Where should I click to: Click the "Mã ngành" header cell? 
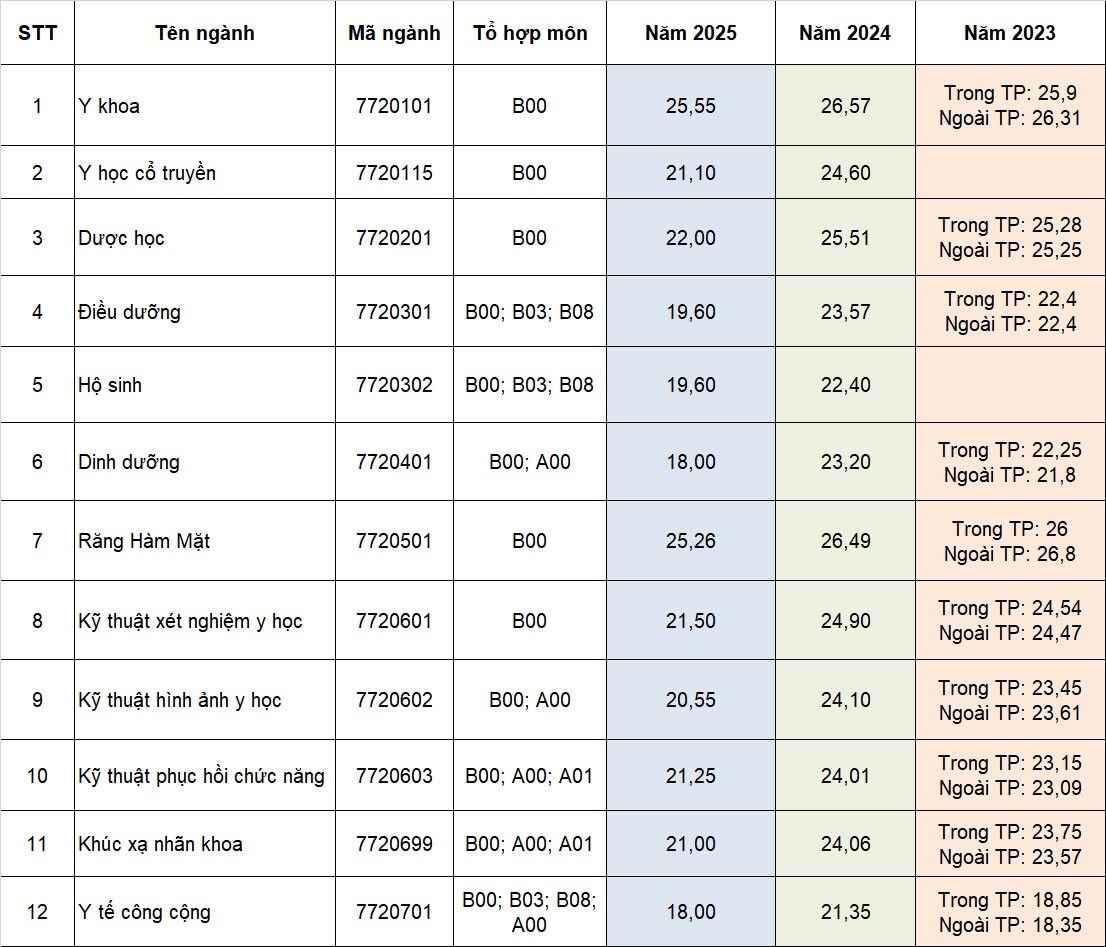pos(394,33)
